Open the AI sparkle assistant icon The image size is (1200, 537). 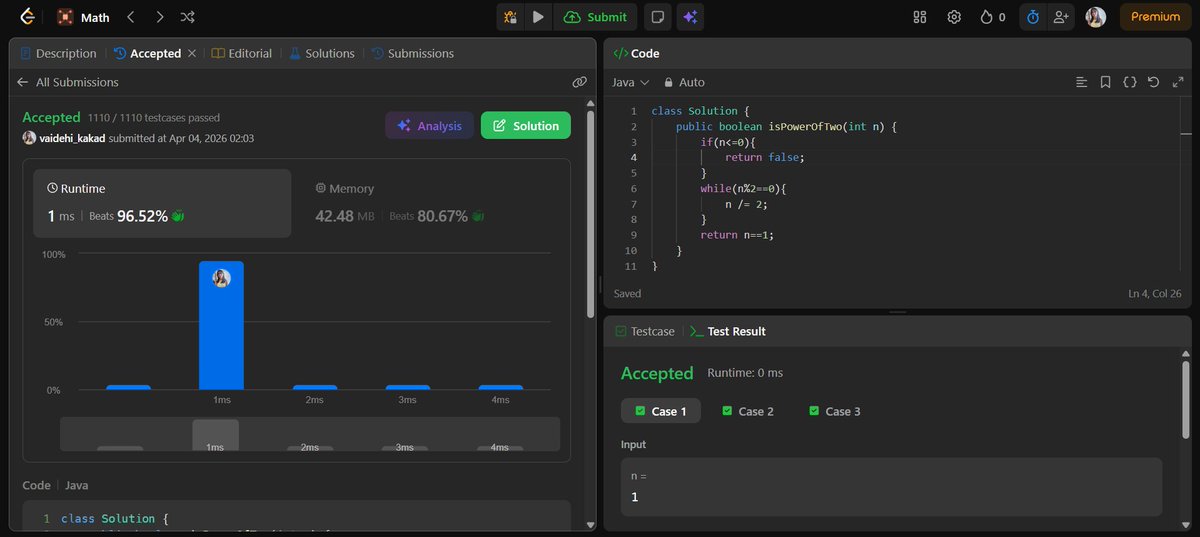pyautogui.click(x=689, y=17)
